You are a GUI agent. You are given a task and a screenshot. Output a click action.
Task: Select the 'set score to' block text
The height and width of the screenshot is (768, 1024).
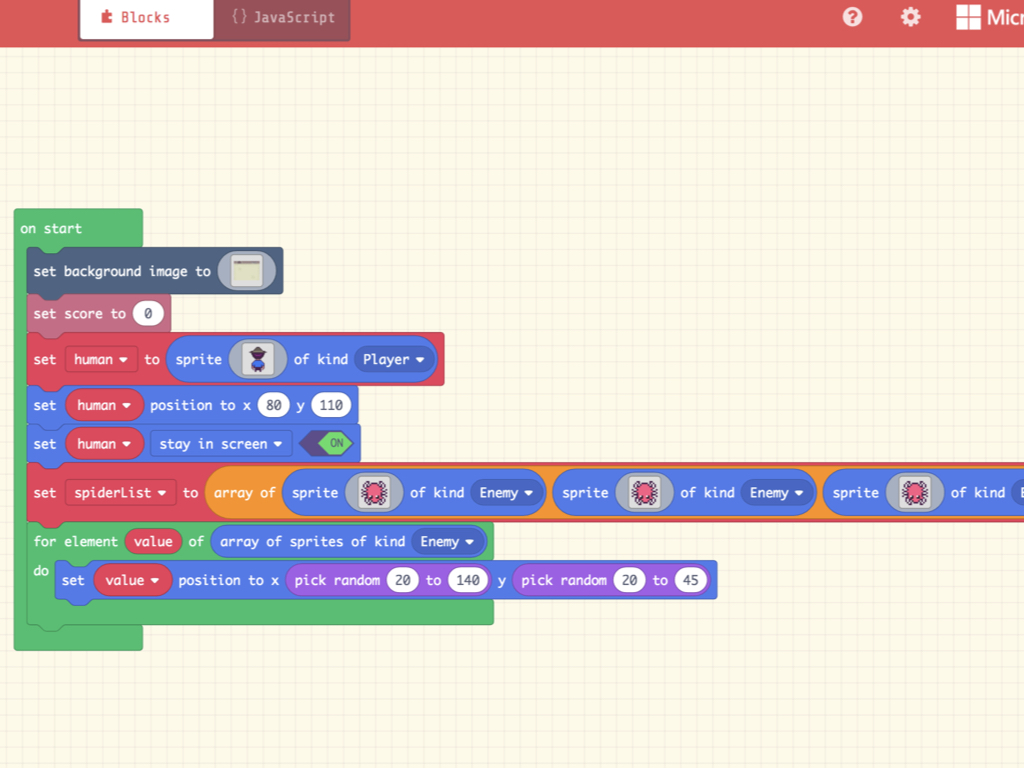(80, 313)
